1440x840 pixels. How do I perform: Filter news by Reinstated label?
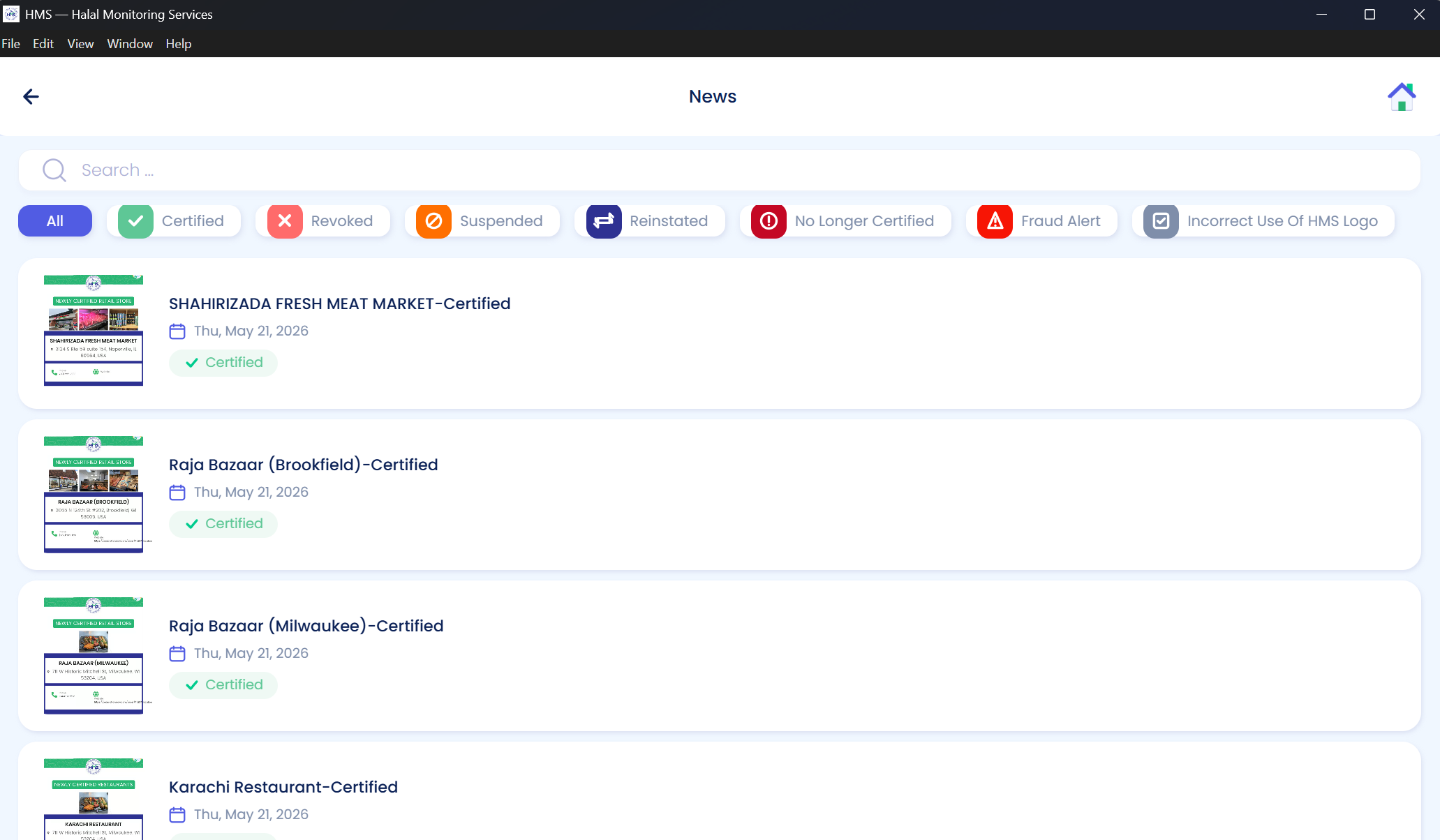[x=669, y=221]
